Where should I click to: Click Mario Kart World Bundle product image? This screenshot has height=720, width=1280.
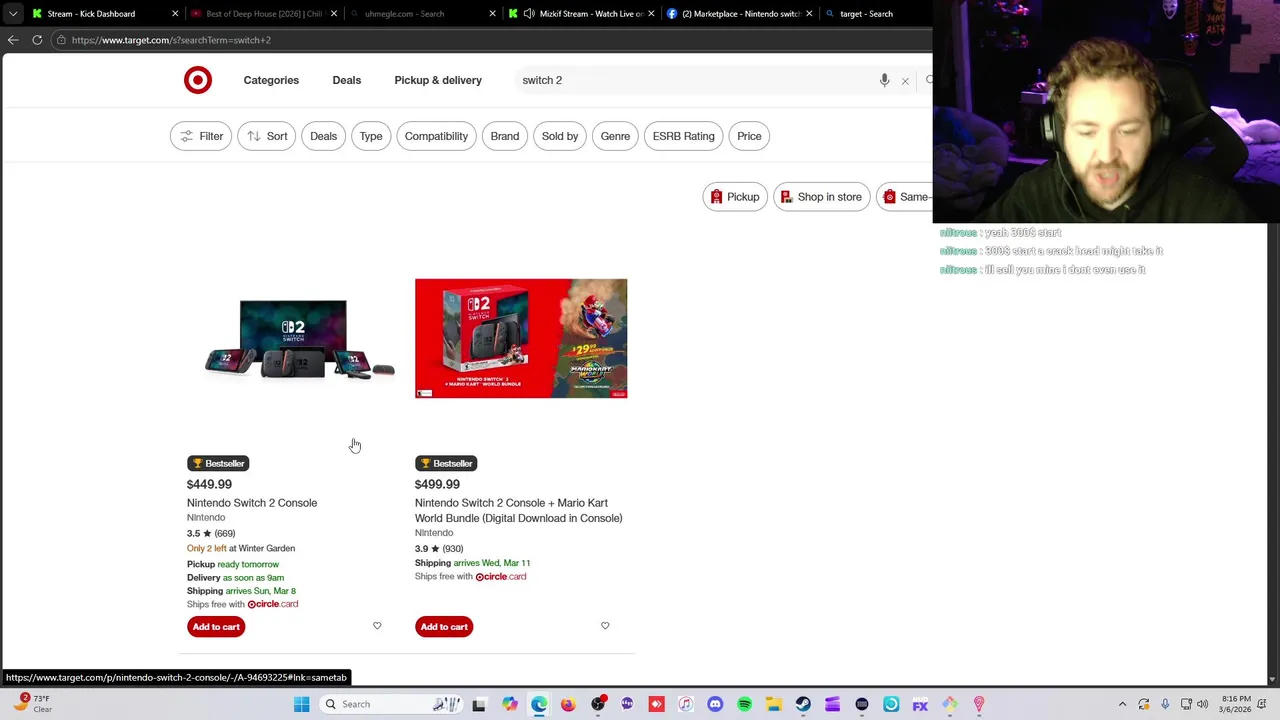pyautogui.click(x=521, y=338)
